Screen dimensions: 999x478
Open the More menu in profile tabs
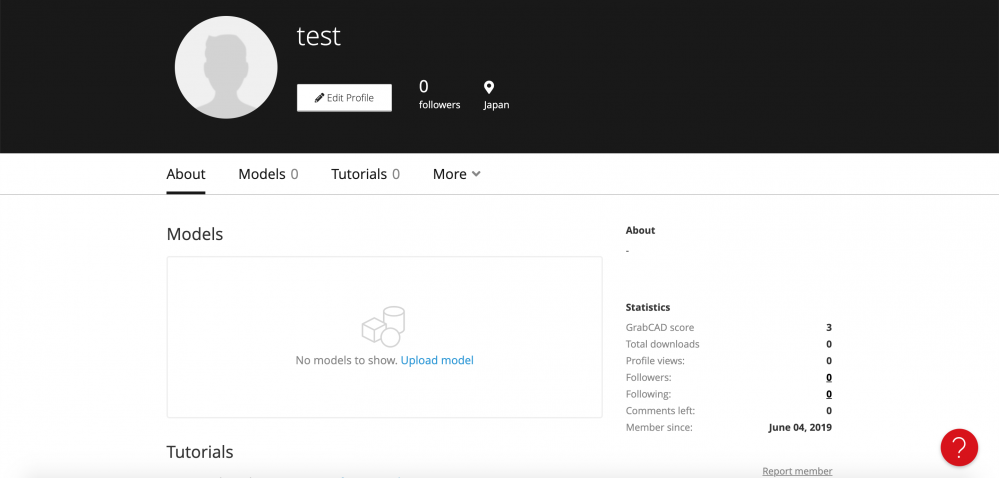(456, 174)
